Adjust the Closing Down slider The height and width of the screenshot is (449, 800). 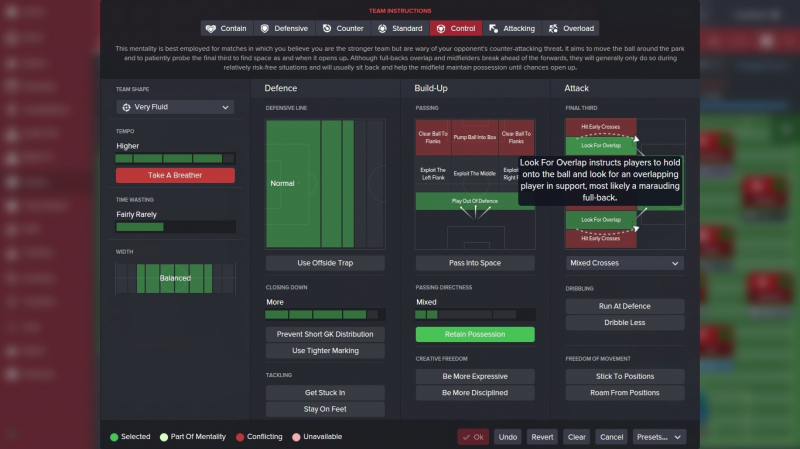(x=325, y=315)
